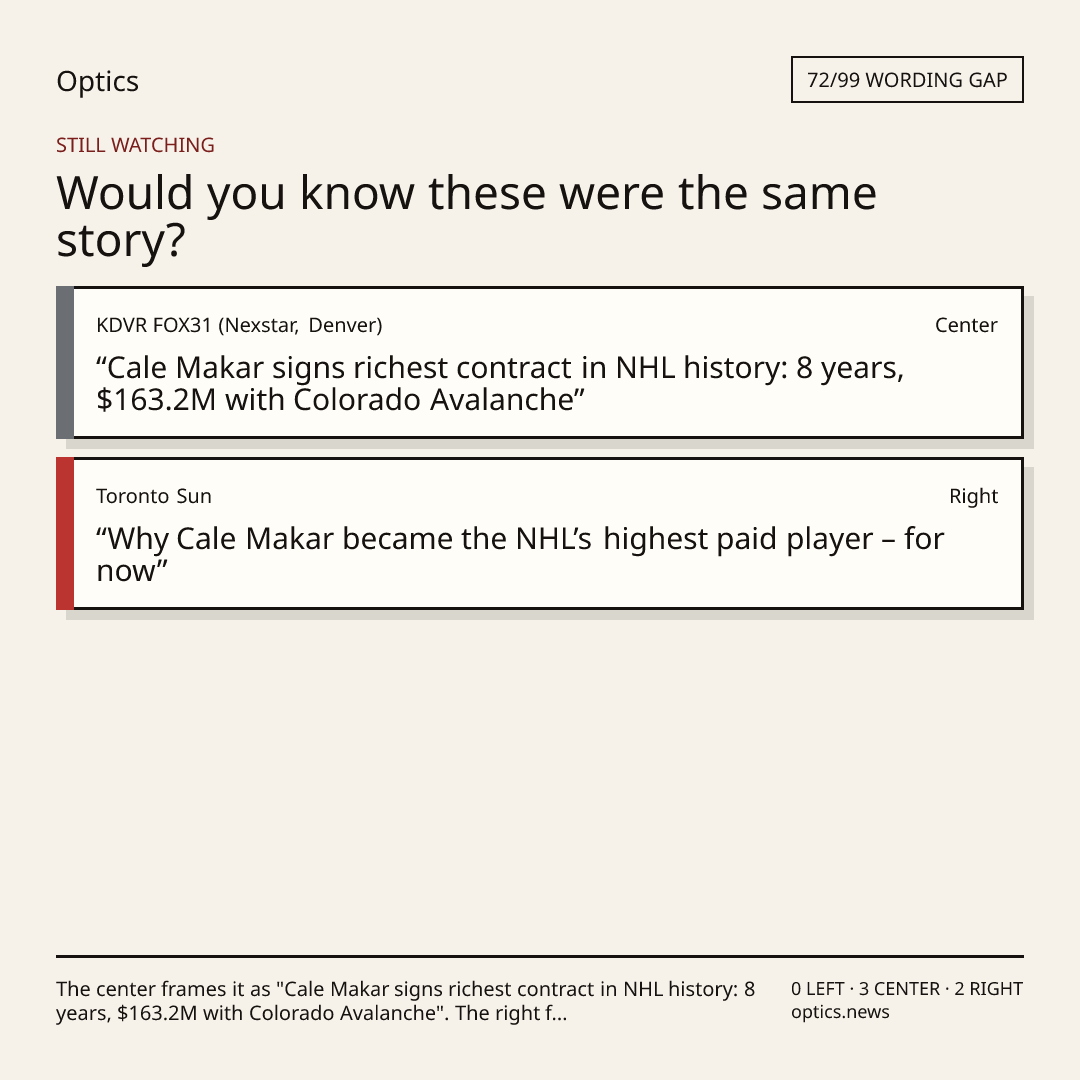
Task: Click "$163.2M with Colorado Avalanche" line in the first card
Action: 340,400
